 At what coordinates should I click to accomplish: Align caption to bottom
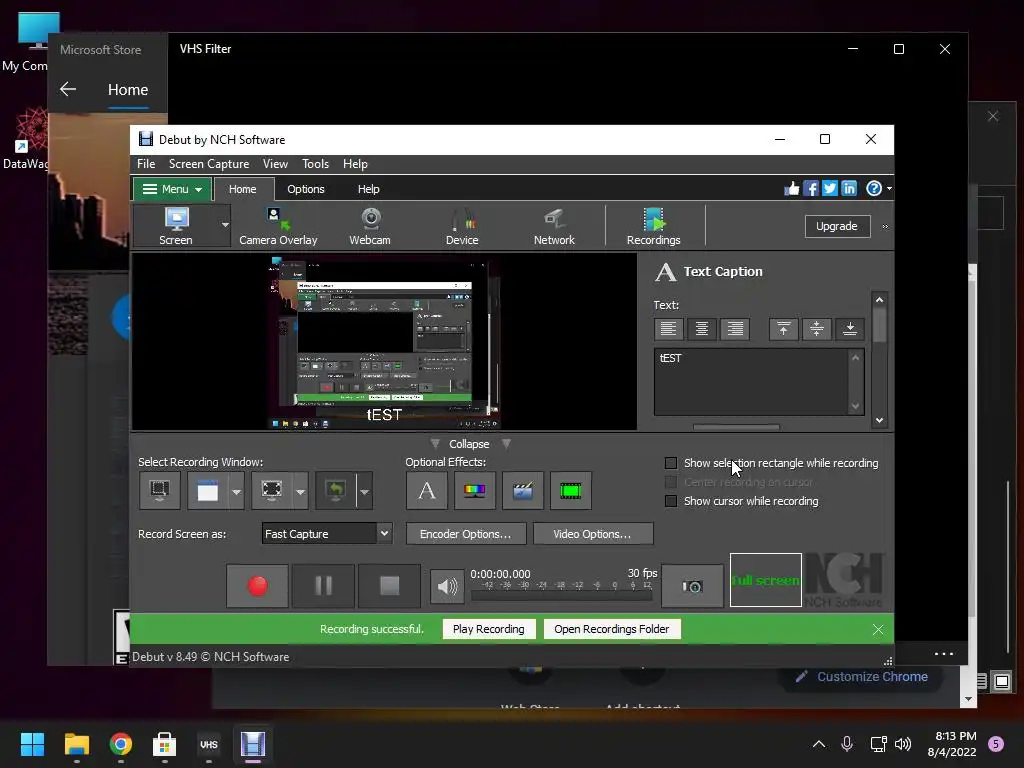850,329
